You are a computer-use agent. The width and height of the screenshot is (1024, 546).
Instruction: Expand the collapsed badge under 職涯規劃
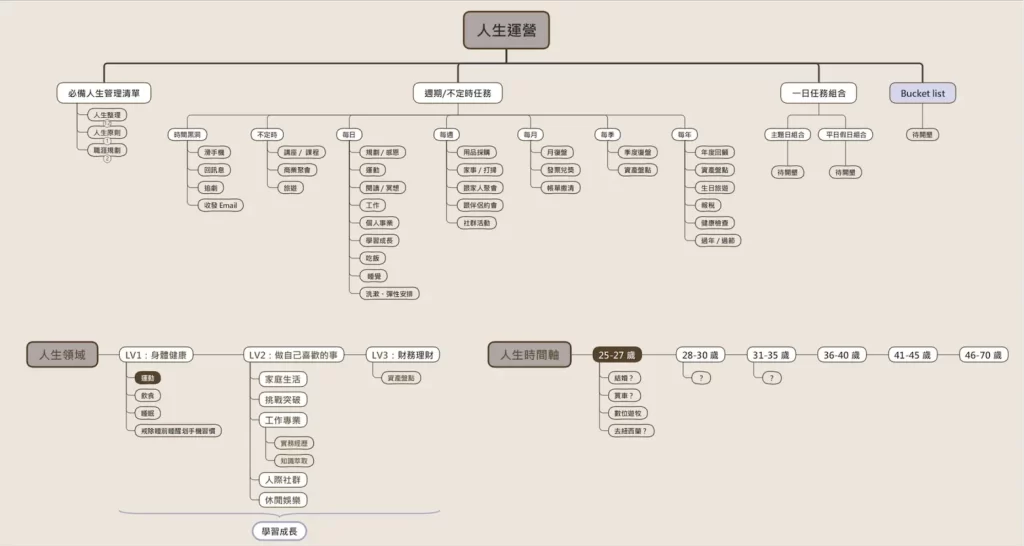pos(107,159)
